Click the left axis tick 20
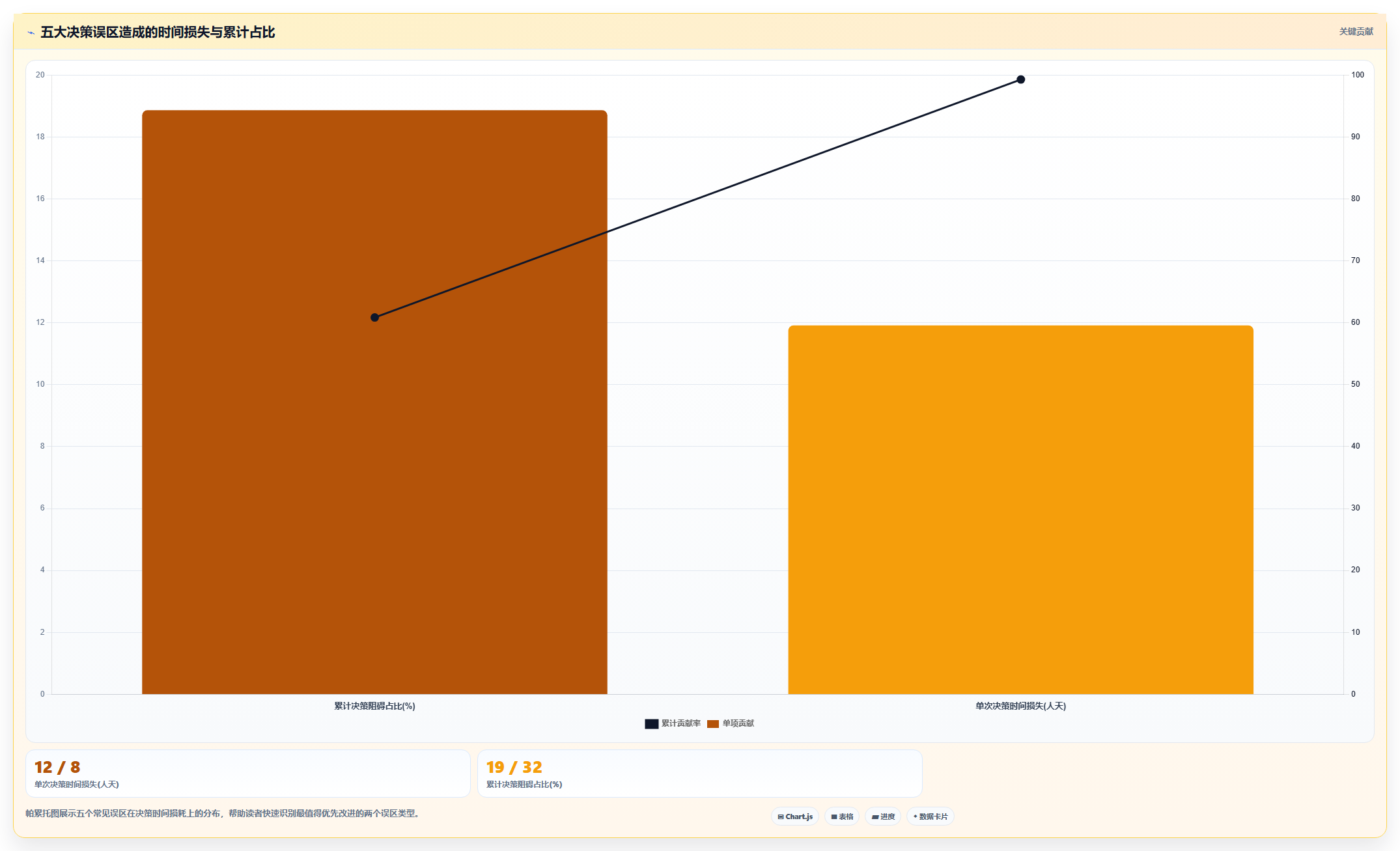 [x=40, y=75]
